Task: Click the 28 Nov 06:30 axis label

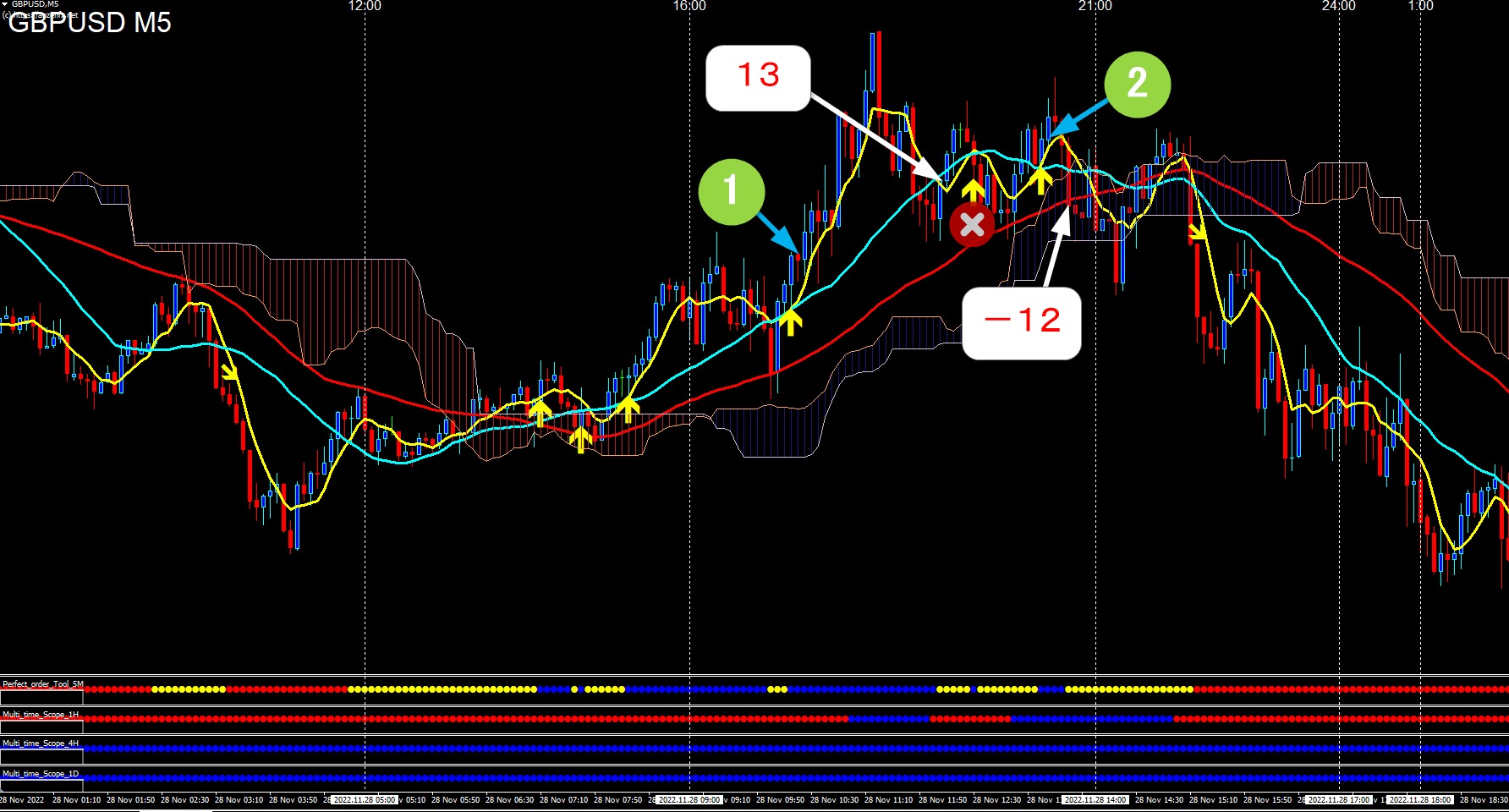Action: click(509, 799)
